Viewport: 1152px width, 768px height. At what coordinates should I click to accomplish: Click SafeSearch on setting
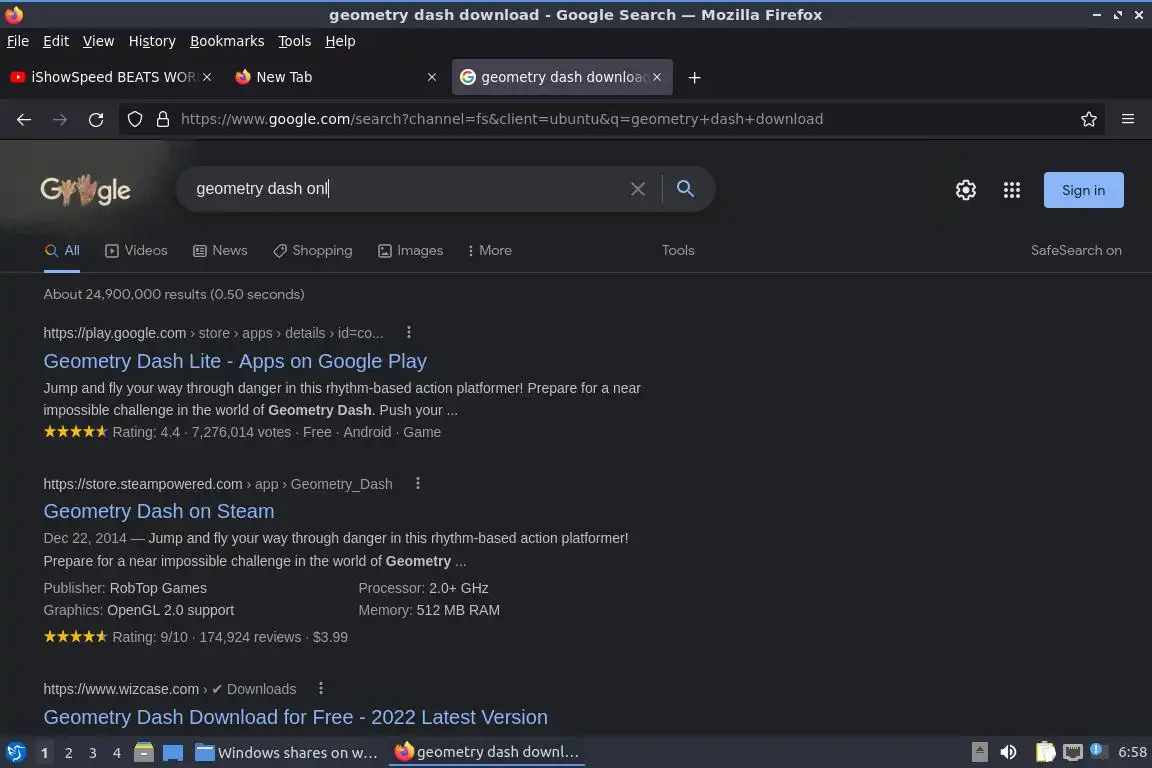click(x=1076, y=251)
